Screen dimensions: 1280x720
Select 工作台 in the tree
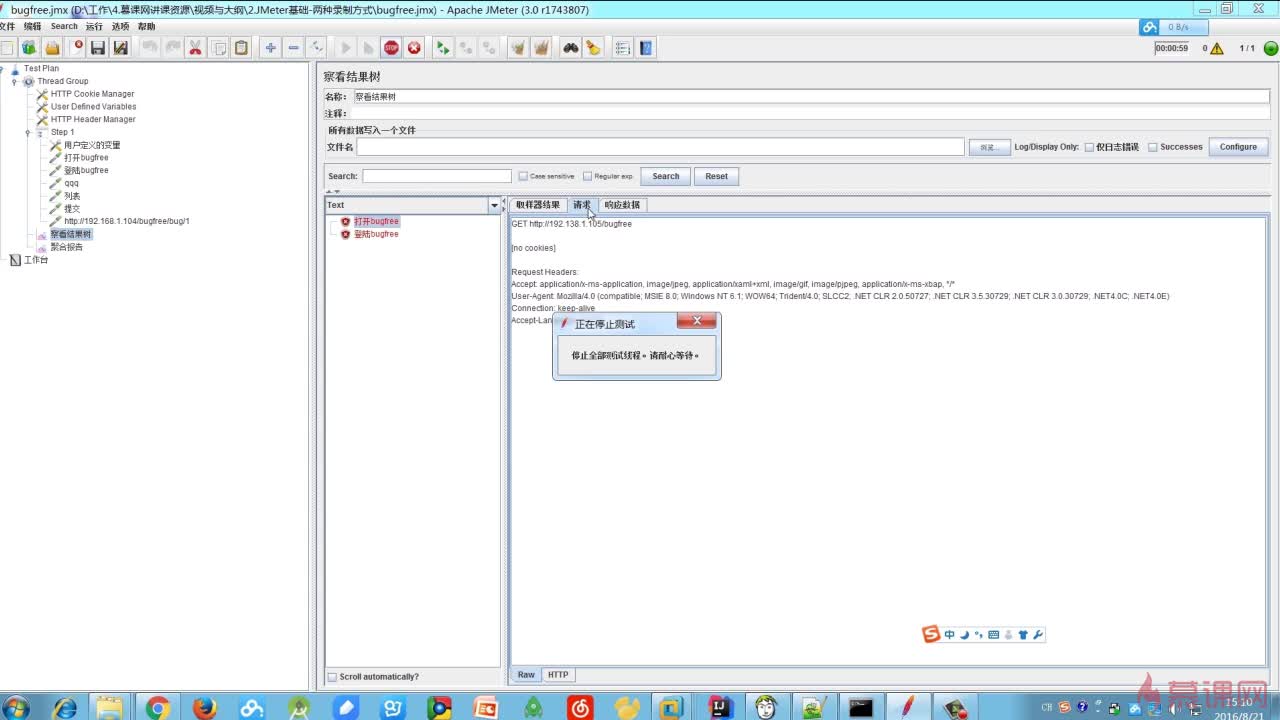36,260
